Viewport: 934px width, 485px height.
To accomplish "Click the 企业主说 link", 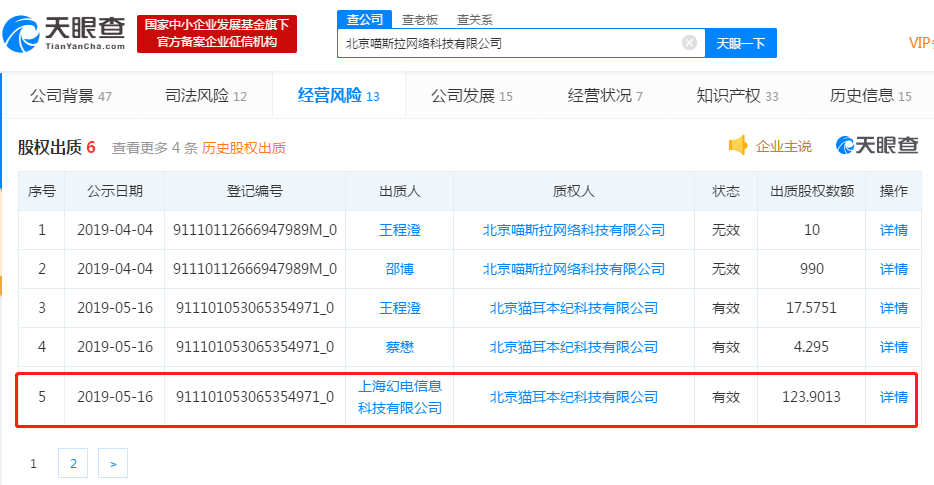I will pyautogui.click(x=783, y=146).
